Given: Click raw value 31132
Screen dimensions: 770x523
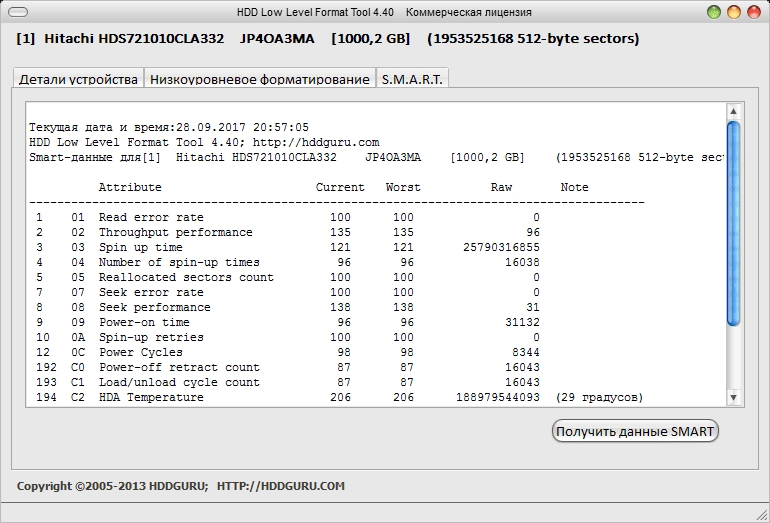Looking at the screenshot, I should click(522, 322).
